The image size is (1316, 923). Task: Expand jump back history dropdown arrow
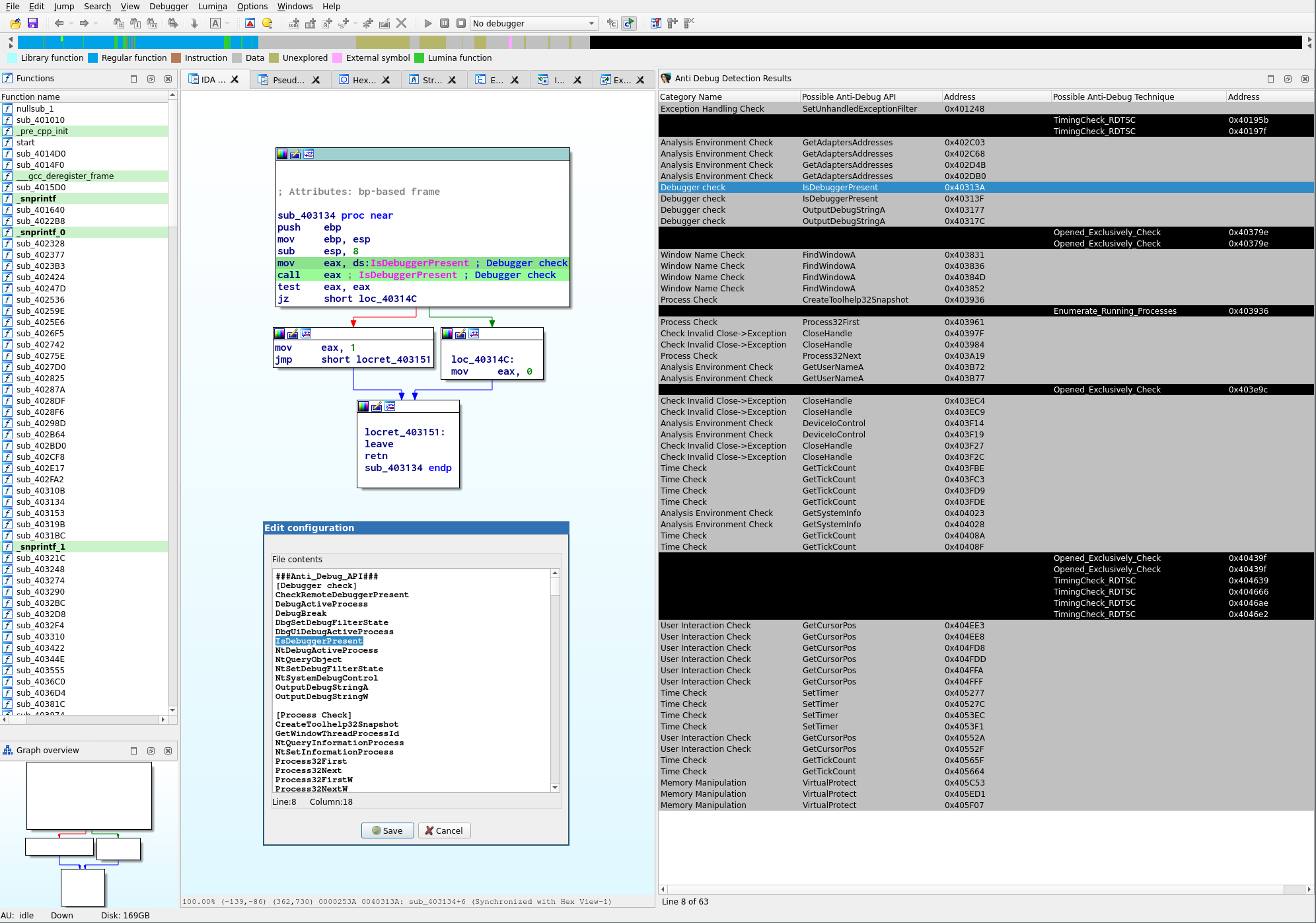(x=71, y=23)
